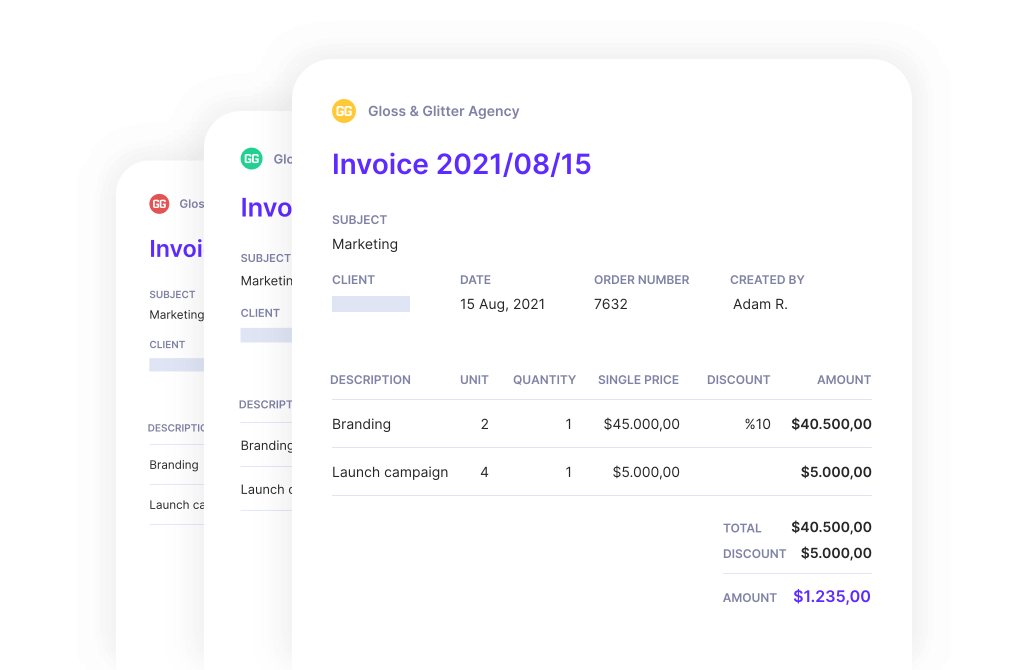
Task: Click the yellow GG logo on front invoice
Action: (x=344, y=111)
